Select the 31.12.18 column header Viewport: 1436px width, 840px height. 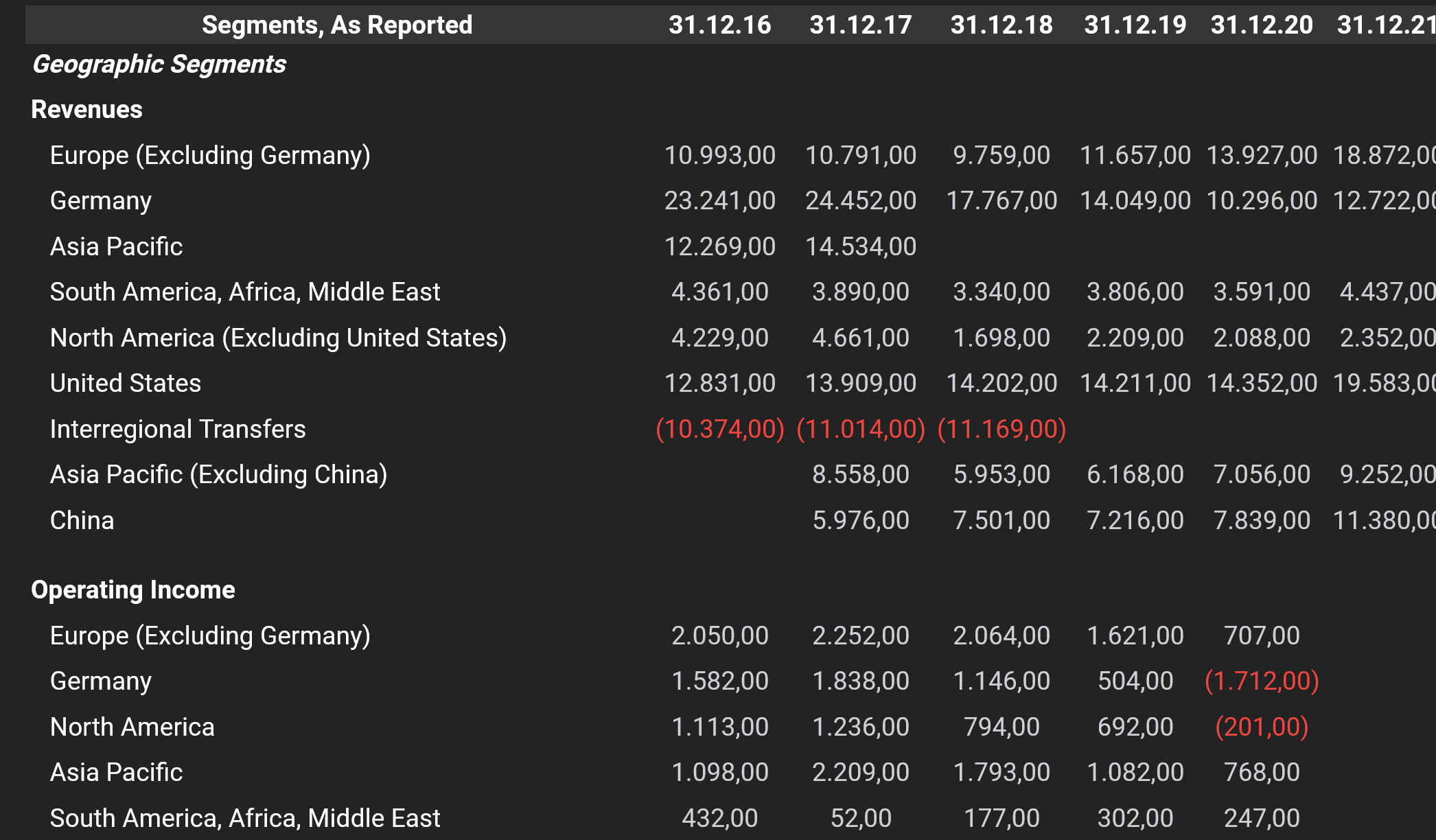tap(1001, 25)
